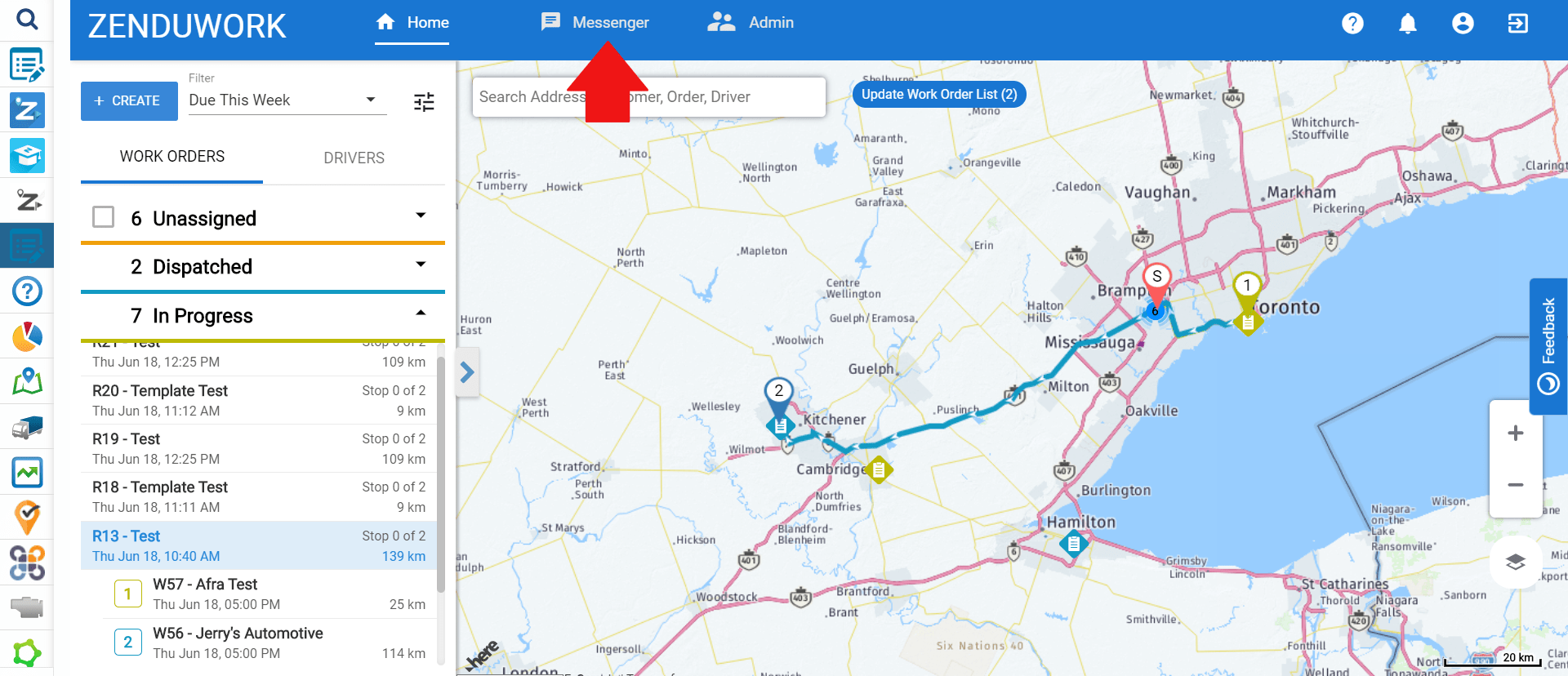Open the help question mark icon in header
The height and width of the screenshot is (676, 1568).
coord(1352,24)
